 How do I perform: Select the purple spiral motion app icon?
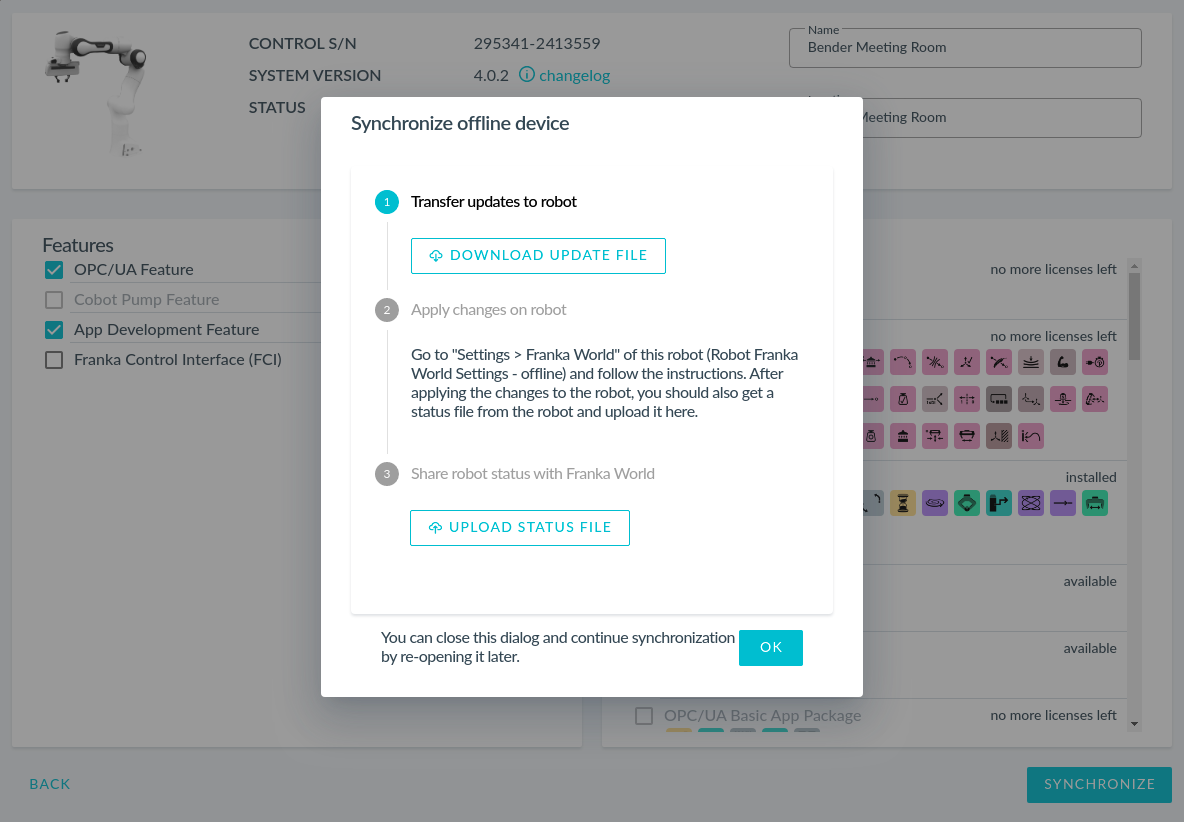[935, 503]
